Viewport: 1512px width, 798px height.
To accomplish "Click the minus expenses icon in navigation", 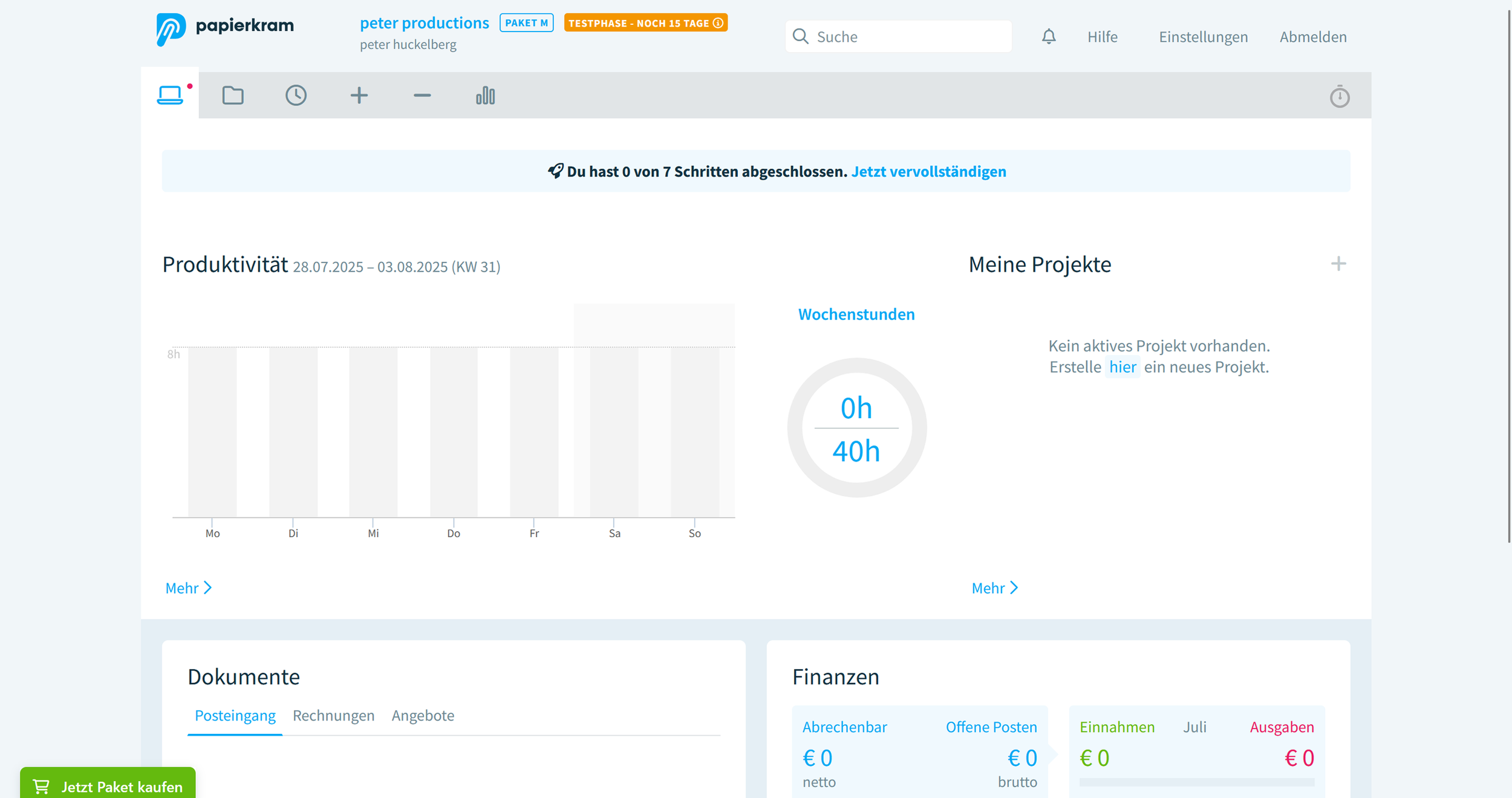I will pyautogui.click(x=422, y=96).
